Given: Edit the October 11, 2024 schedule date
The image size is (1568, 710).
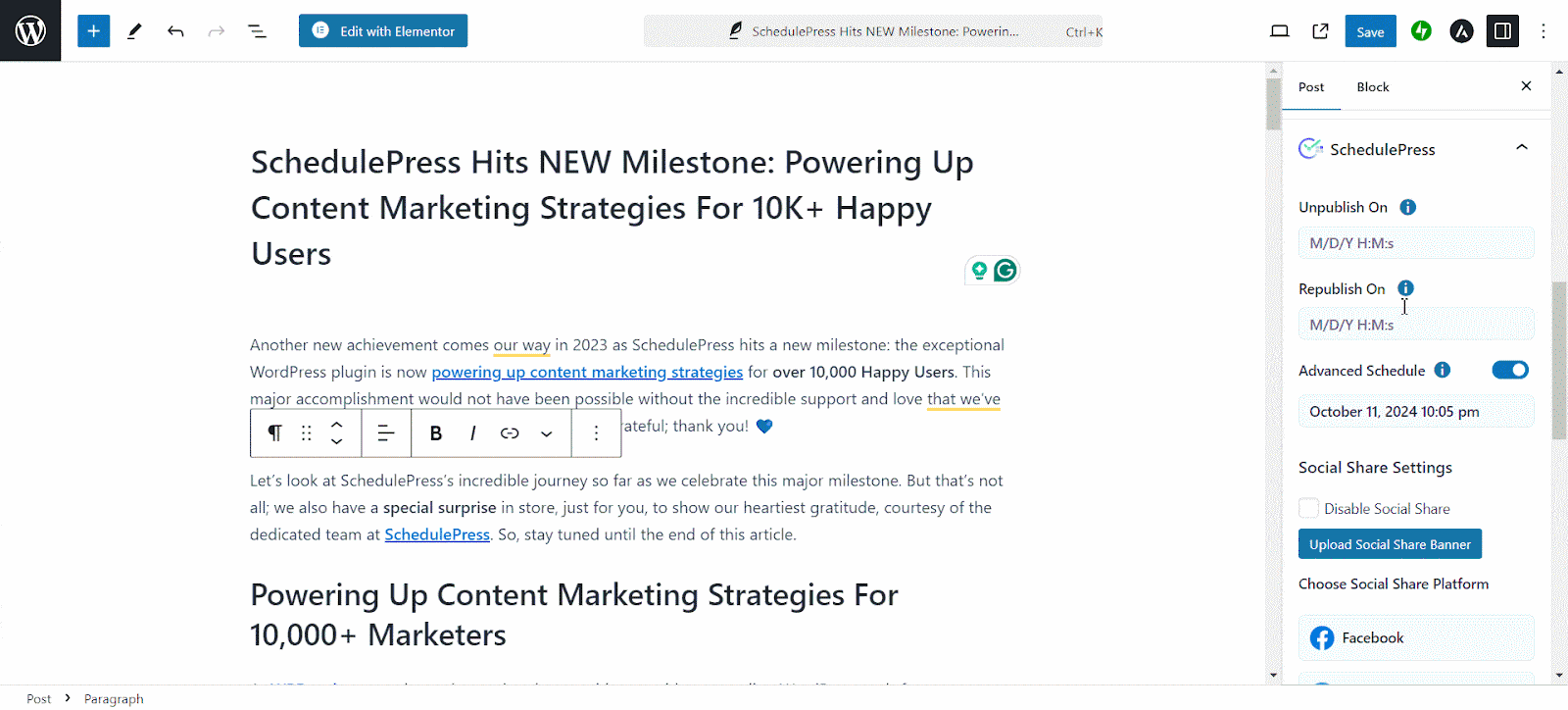Looking at the screenshot, I should pos(1416,412).
